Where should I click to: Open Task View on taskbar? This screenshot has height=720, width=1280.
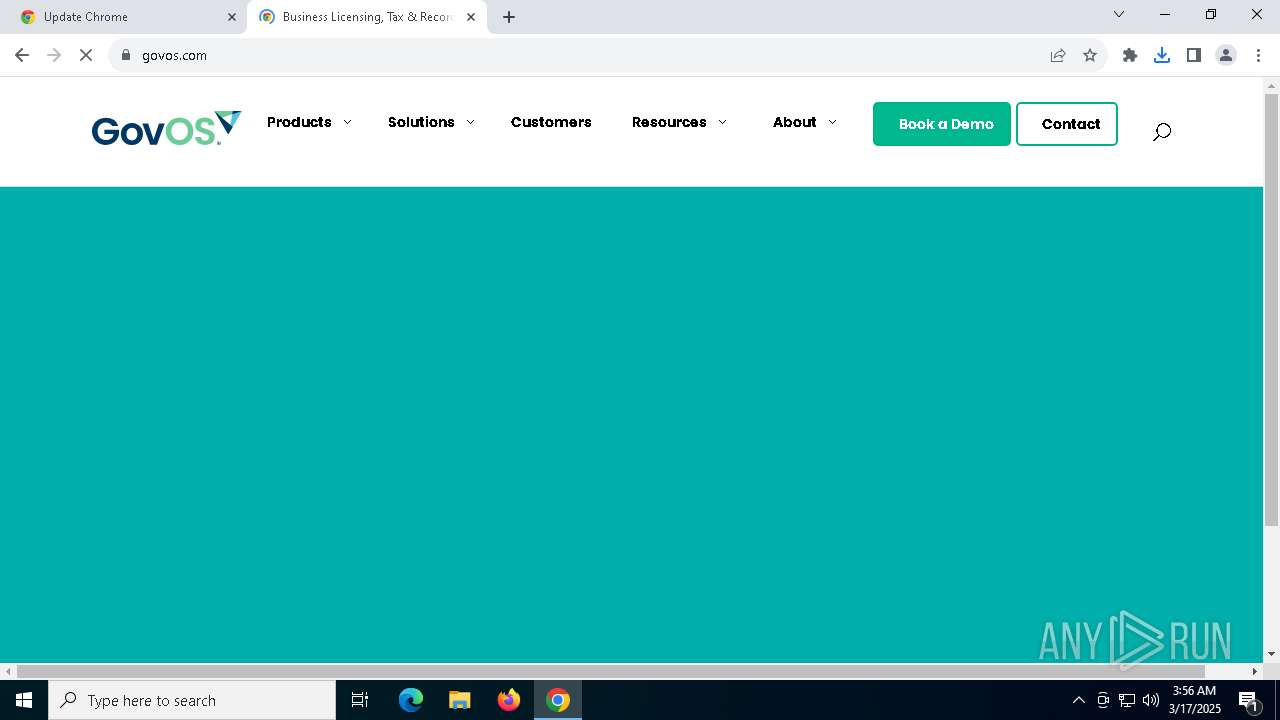pyautogui.click(x=360, y=700)
